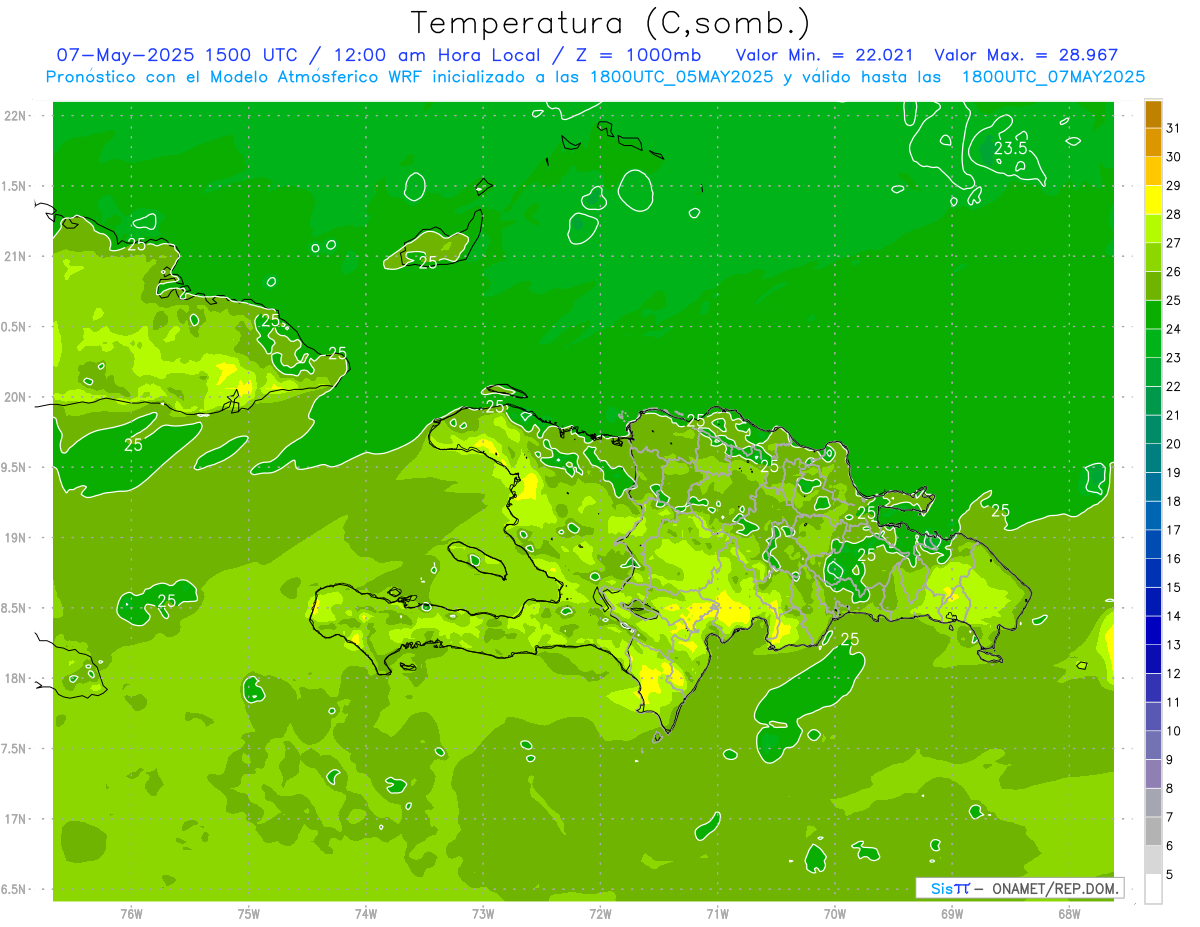Screen dimensions: 1200x927
Task: Click the legend value "5"
Action: 1170,875
